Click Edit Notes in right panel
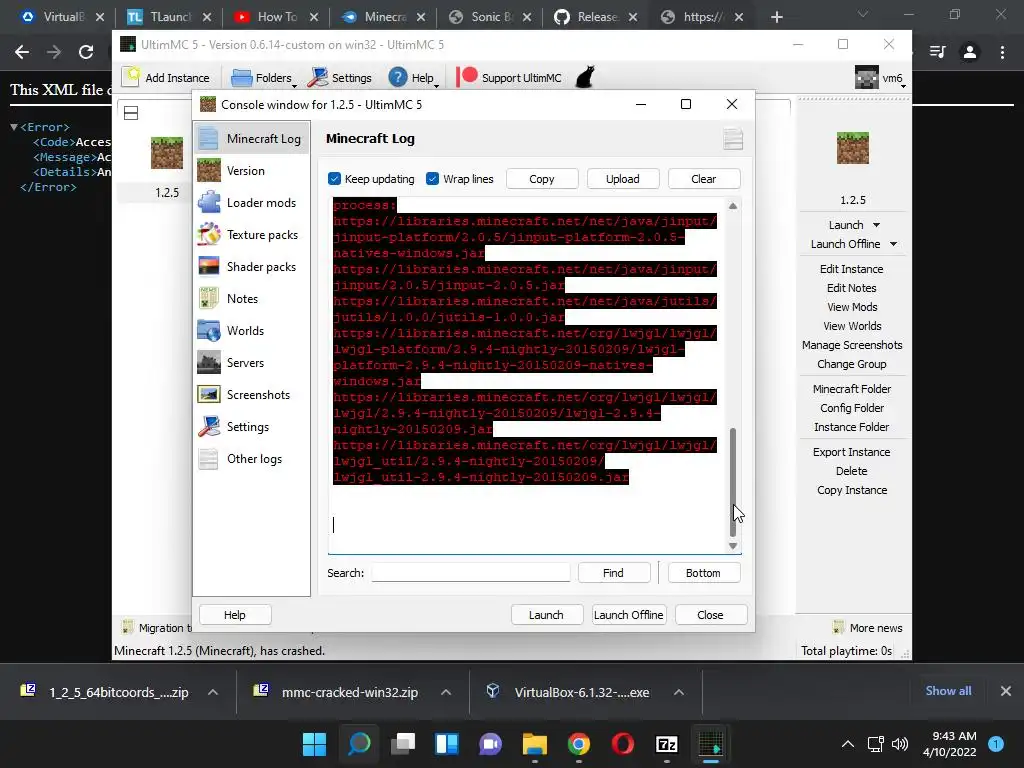This screenshot has width=1024, height=768. (x=852, y=288)
